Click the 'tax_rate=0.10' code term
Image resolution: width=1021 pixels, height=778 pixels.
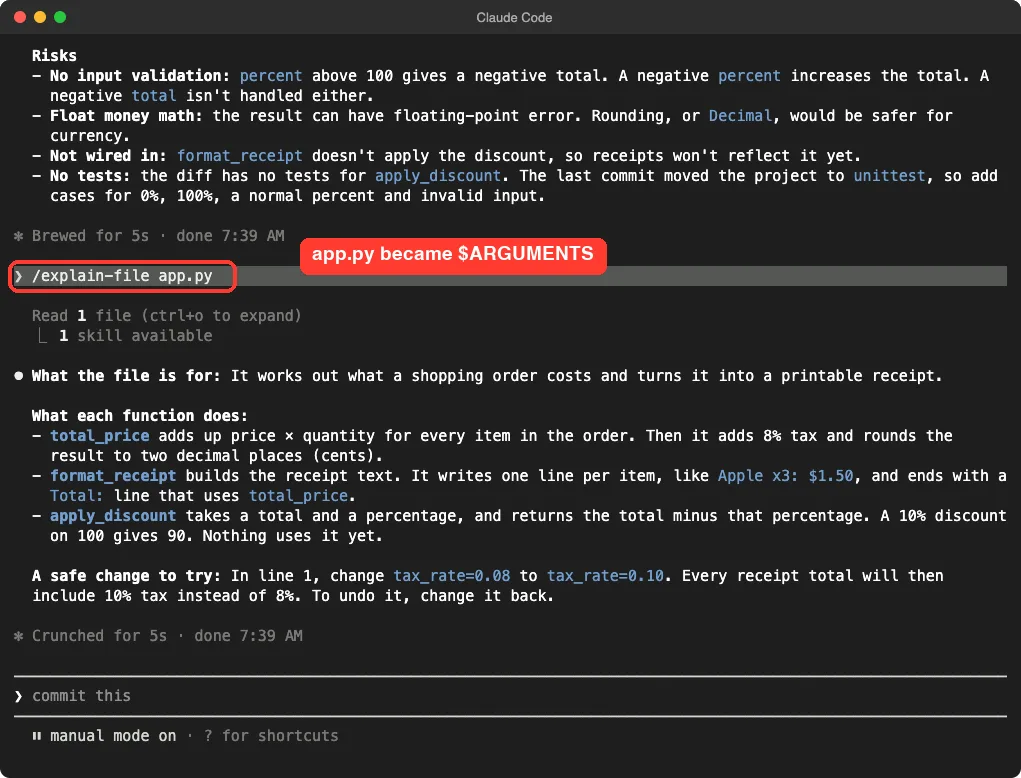click(x=605, y=576)
